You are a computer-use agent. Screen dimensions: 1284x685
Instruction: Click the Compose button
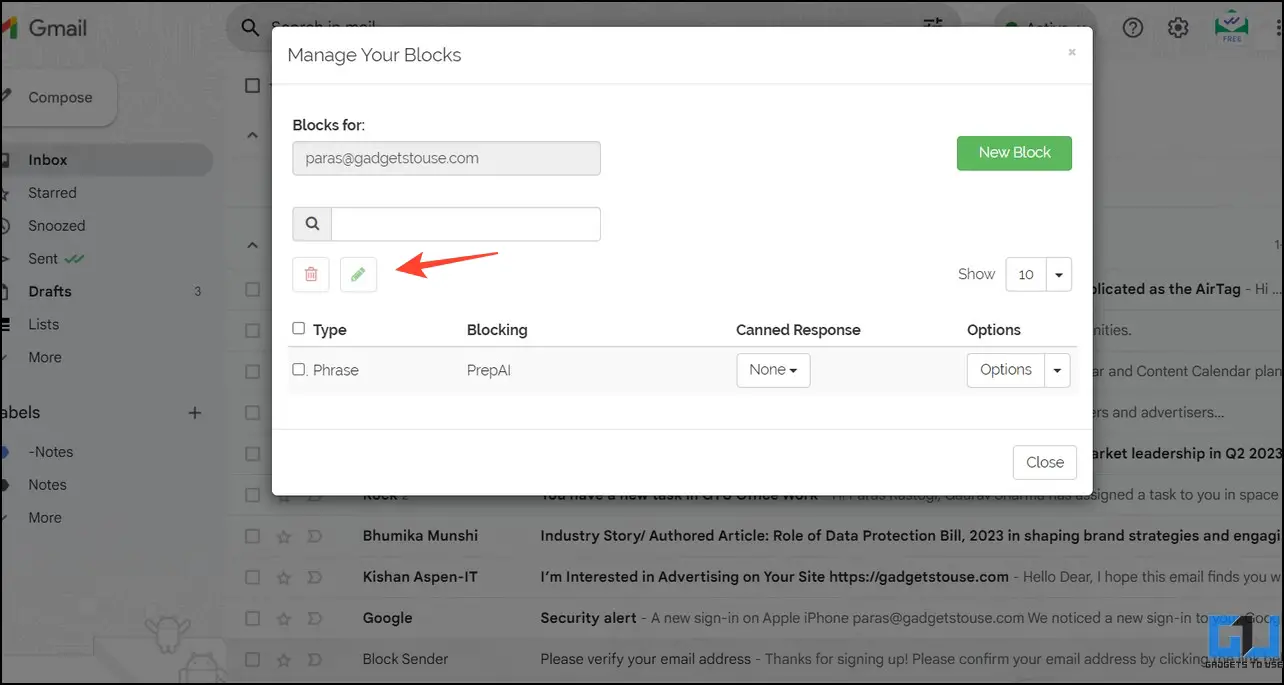click(x=58, y=98)
